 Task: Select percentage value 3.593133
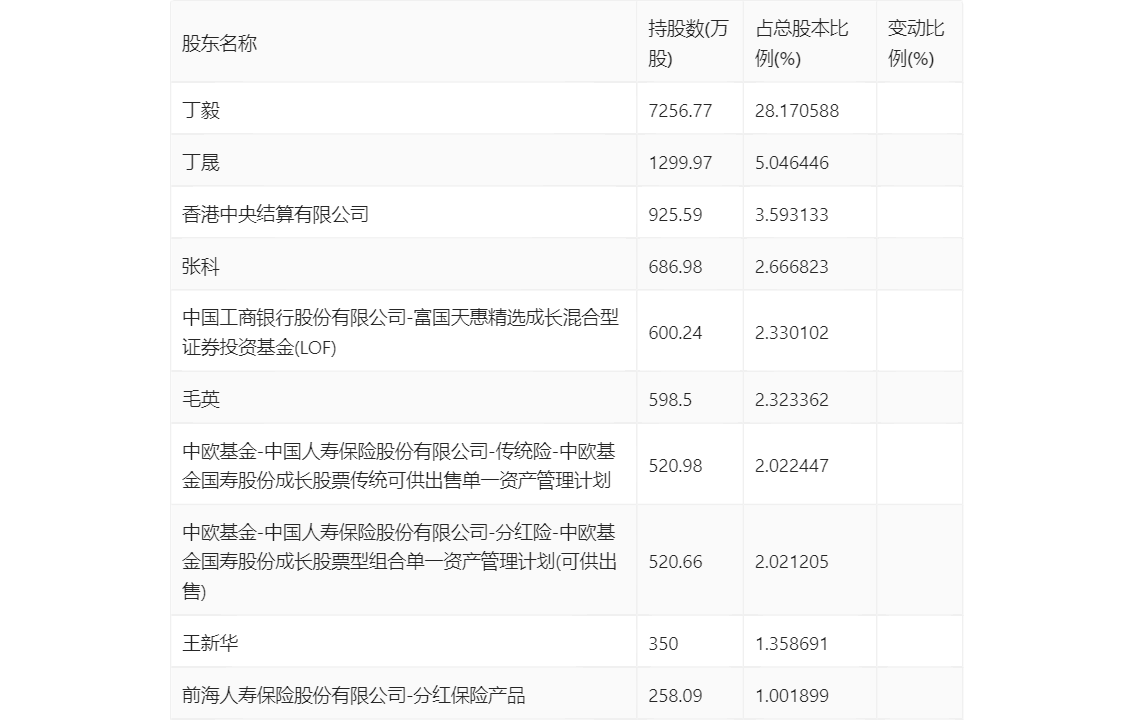792,215
